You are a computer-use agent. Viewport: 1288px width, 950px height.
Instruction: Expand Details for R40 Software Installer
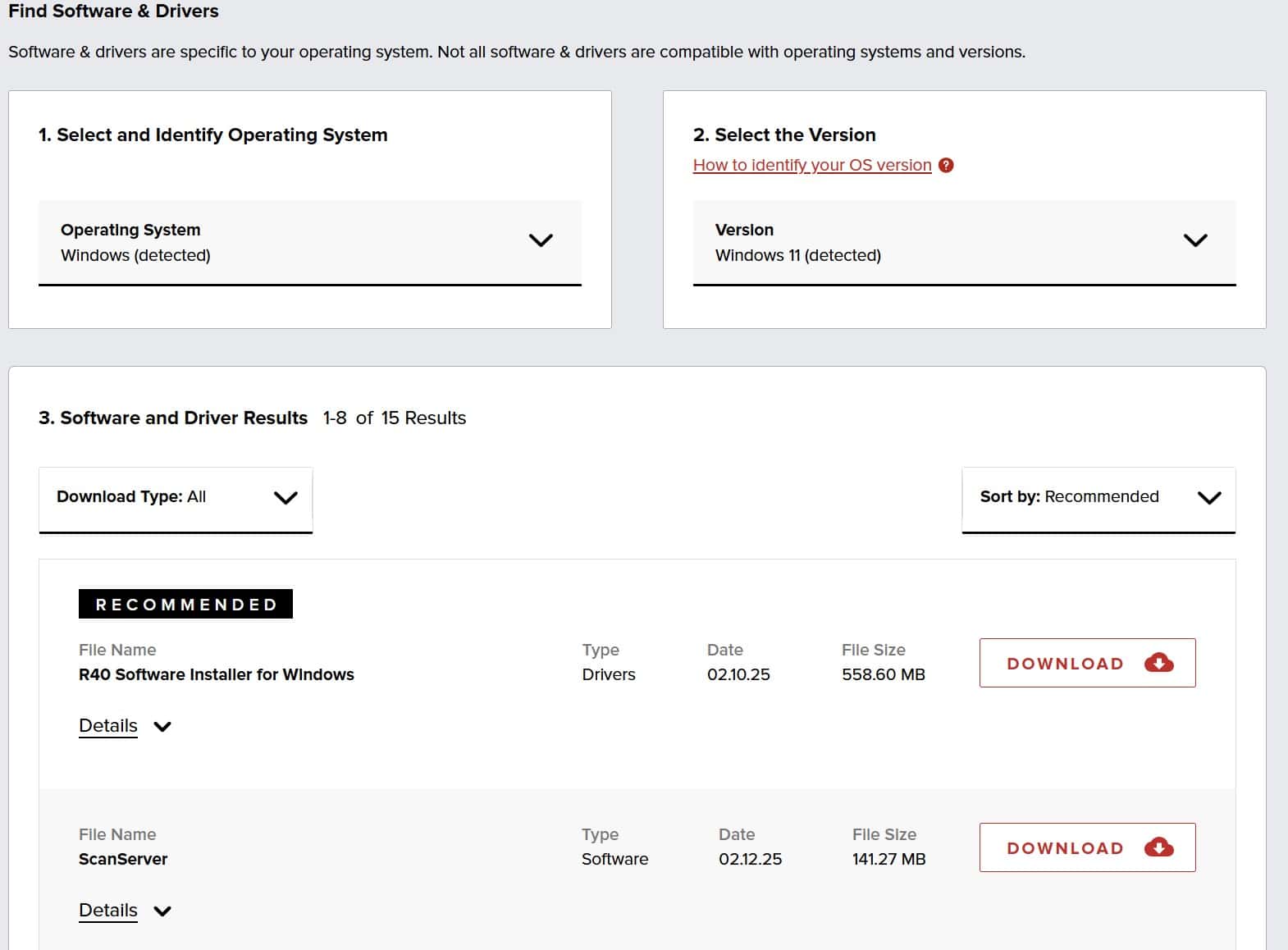[x=108, y=726]
